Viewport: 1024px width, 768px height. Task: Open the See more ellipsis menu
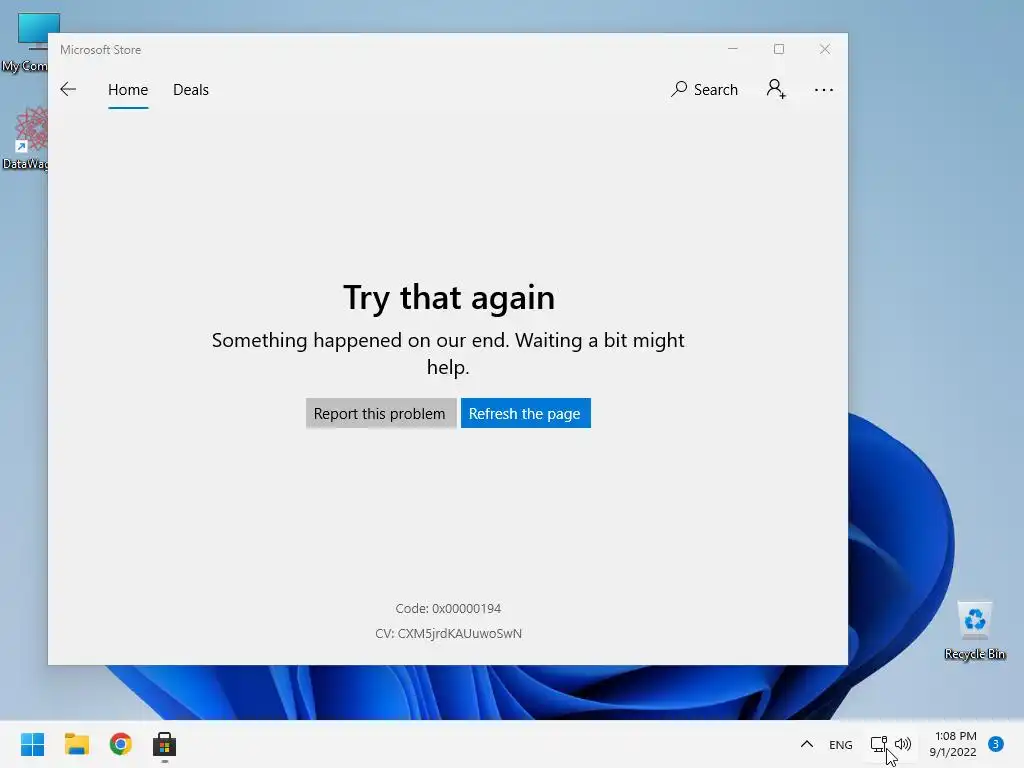tap(824, 90)
